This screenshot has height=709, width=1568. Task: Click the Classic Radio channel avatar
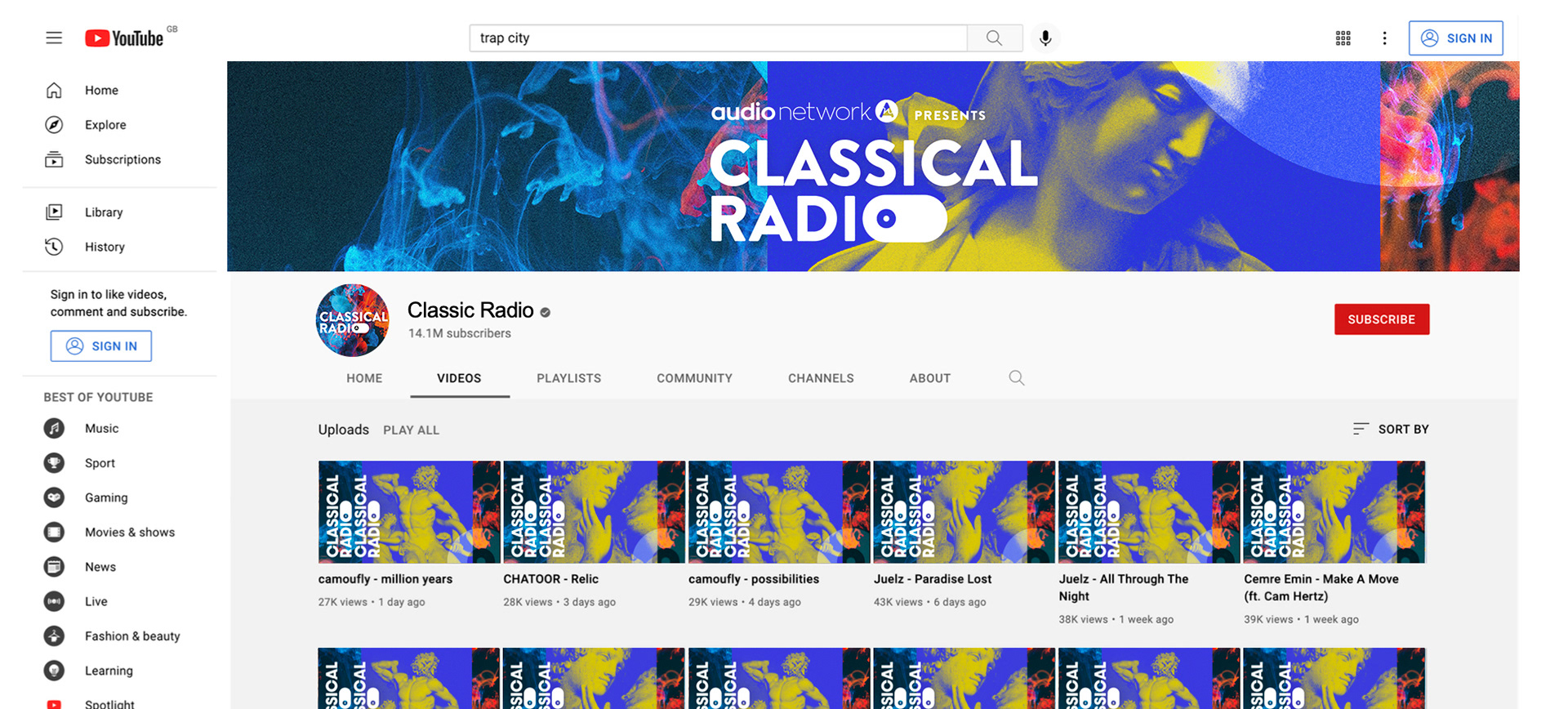click(x=353, y=320)
